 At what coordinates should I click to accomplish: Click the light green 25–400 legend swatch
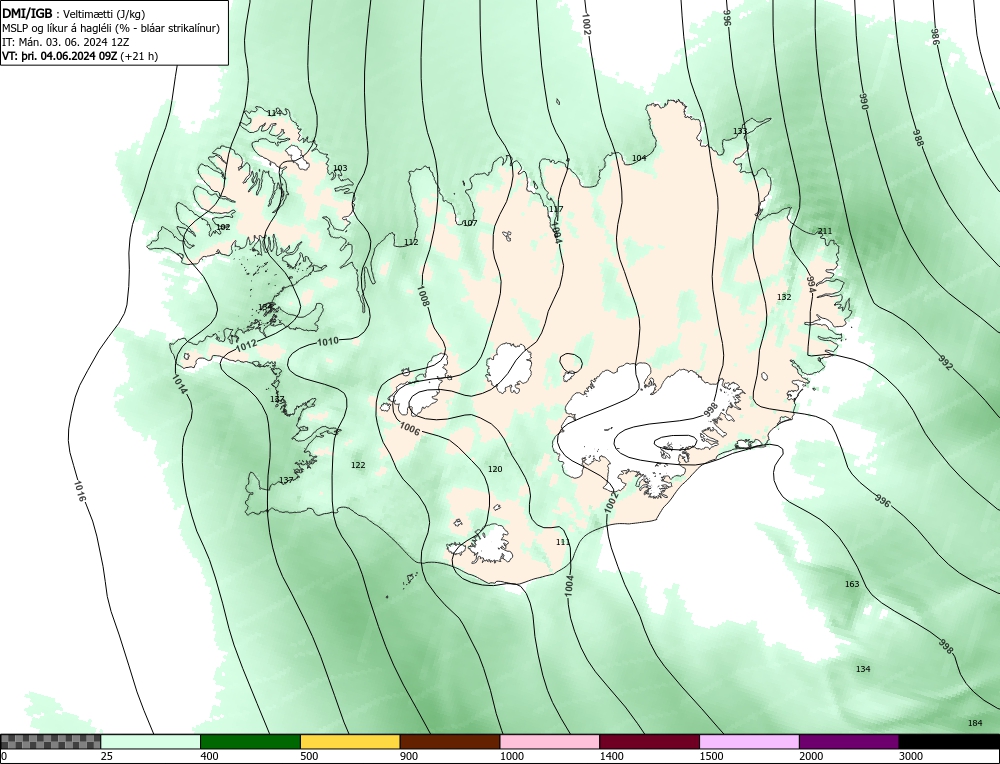pos(151,742)
